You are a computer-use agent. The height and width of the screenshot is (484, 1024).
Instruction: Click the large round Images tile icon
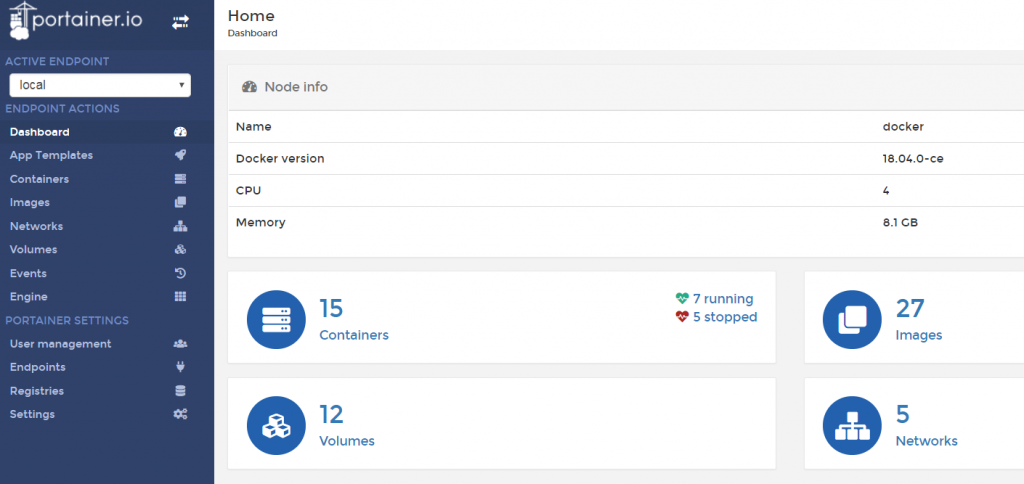[852, 319]
